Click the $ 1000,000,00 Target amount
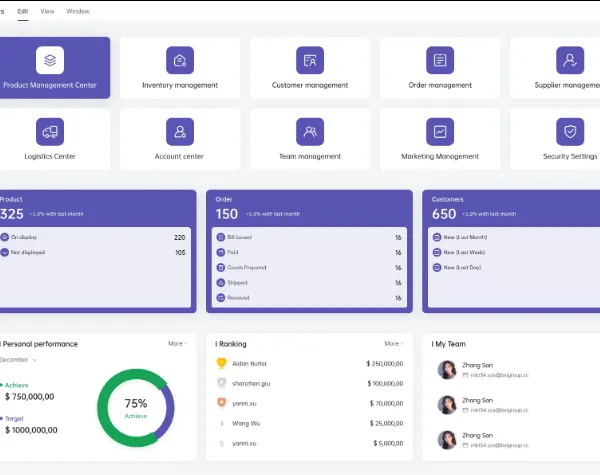This screenshot has width=600, height=475. (x=31, y=430)
